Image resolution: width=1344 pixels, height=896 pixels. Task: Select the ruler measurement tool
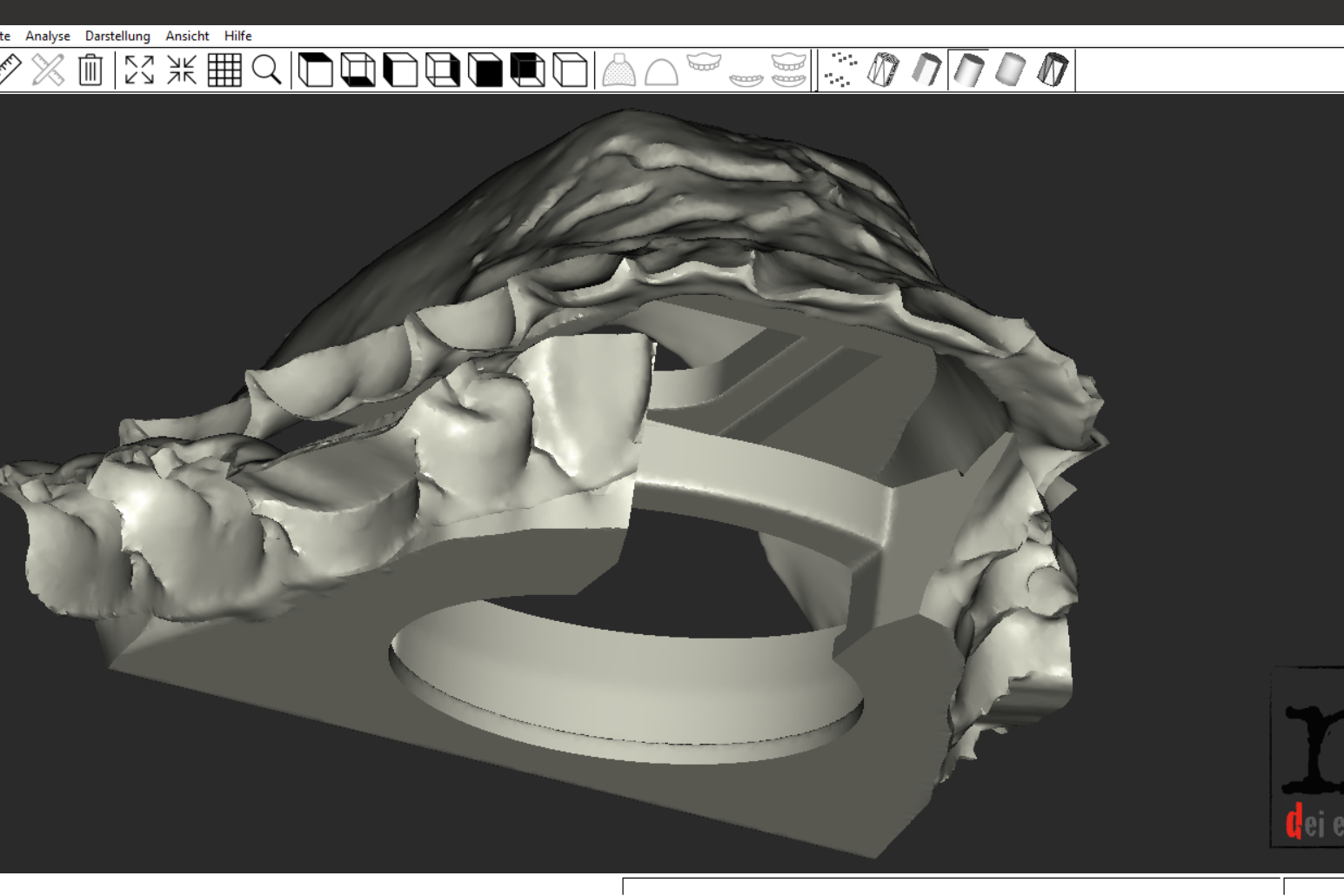point(9,70)
